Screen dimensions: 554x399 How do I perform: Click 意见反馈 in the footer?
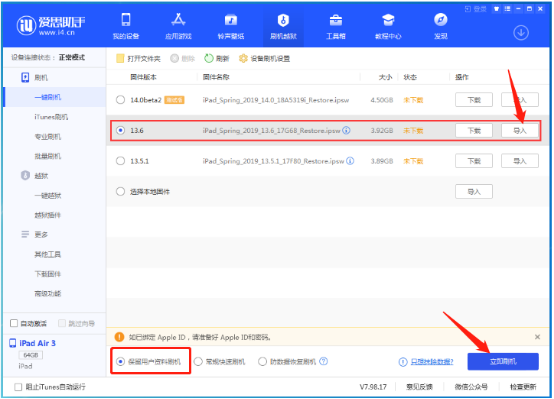[x=419, y=387]
